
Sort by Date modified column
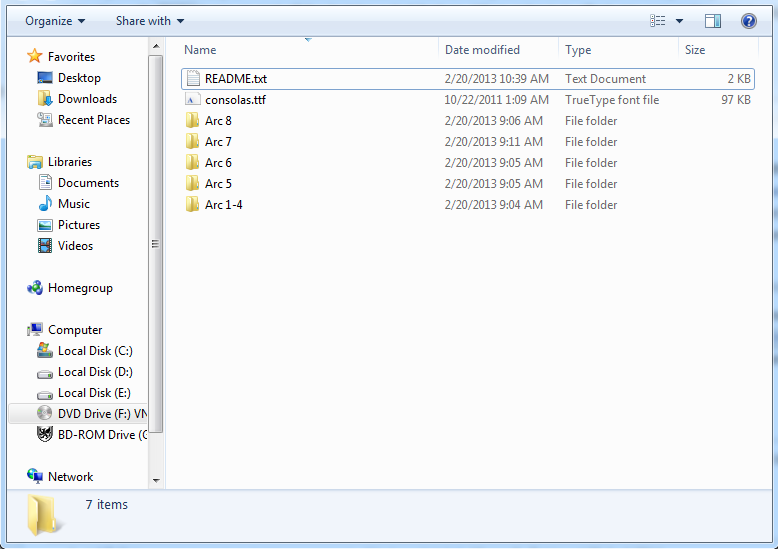[x=482, y=50]
